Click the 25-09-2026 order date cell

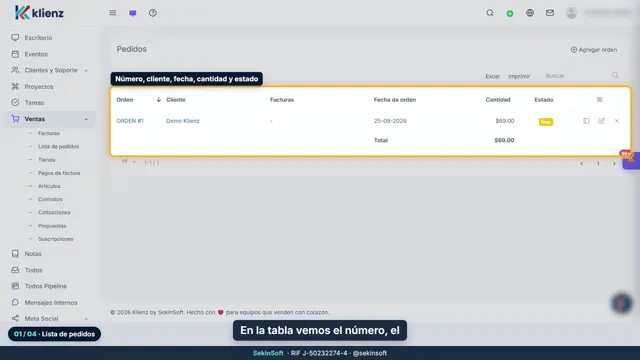[x=390, y=121]
